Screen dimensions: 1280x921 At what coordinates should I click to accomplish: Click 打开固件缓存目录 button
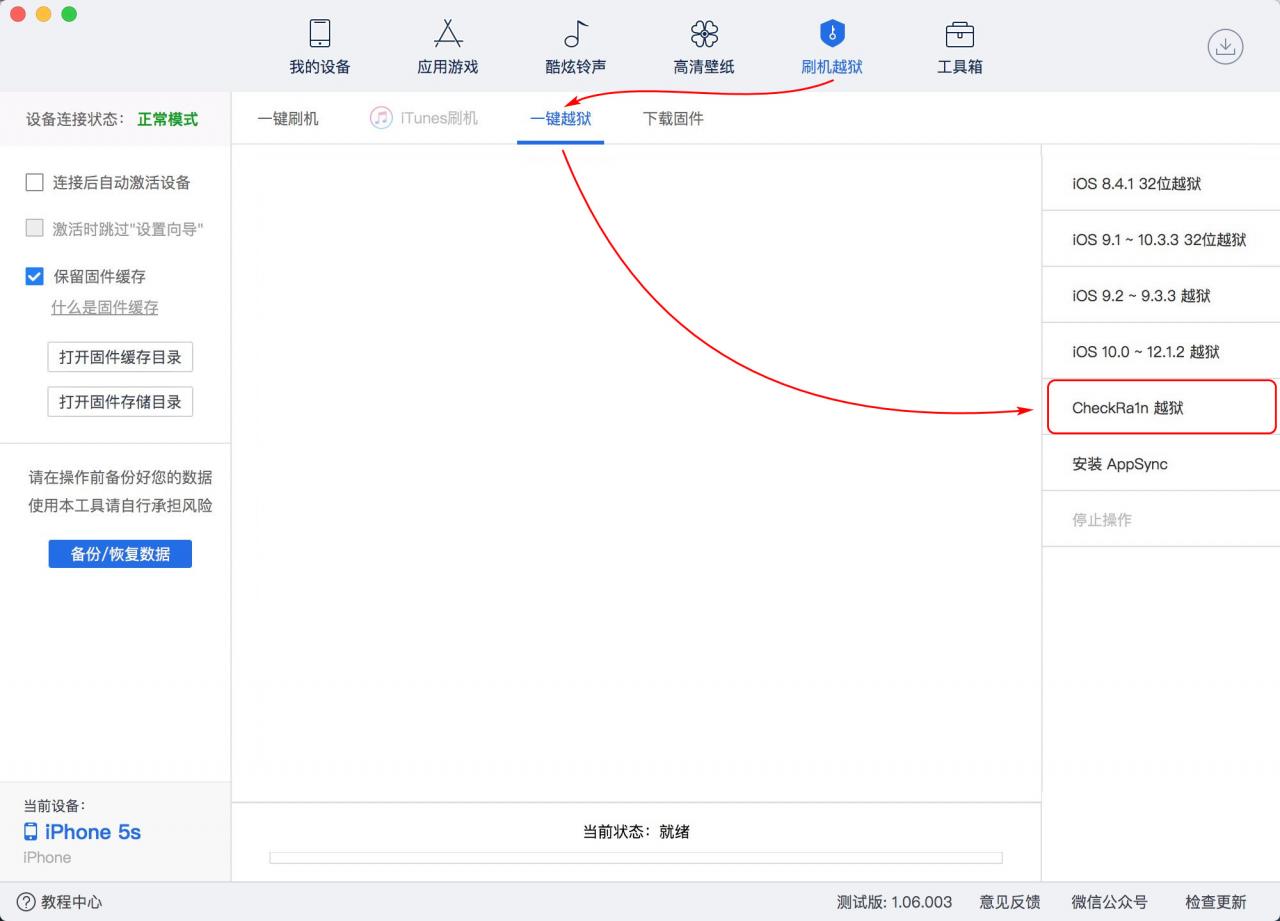coord(120,357)
